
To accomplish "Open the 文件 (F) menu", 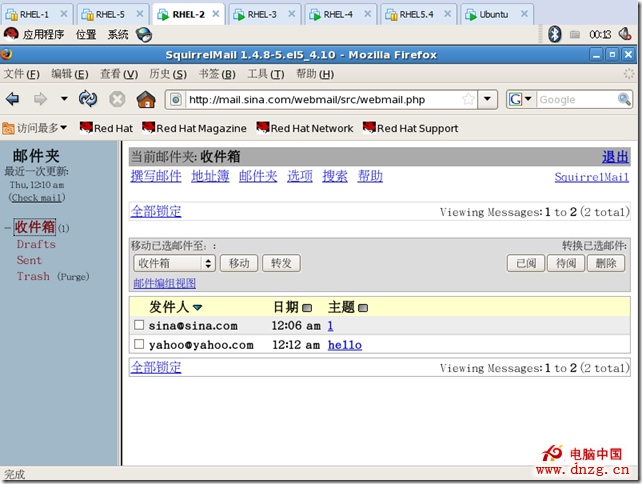I will 22,74.
